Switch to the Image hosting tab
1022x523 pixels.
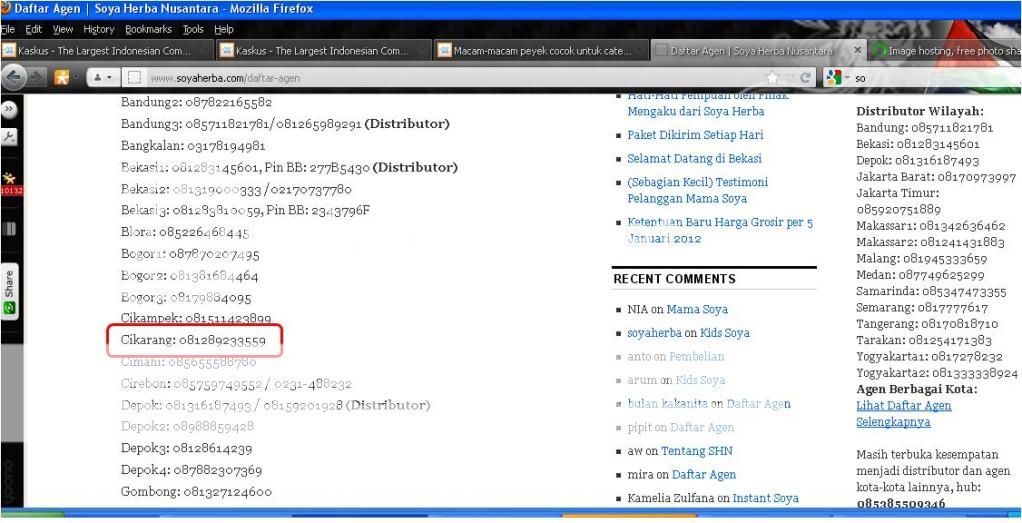coord(946,50)
